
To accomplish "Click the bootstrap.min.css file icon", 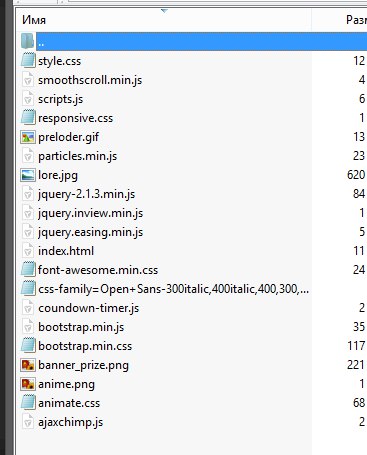I will pos(28,346).
